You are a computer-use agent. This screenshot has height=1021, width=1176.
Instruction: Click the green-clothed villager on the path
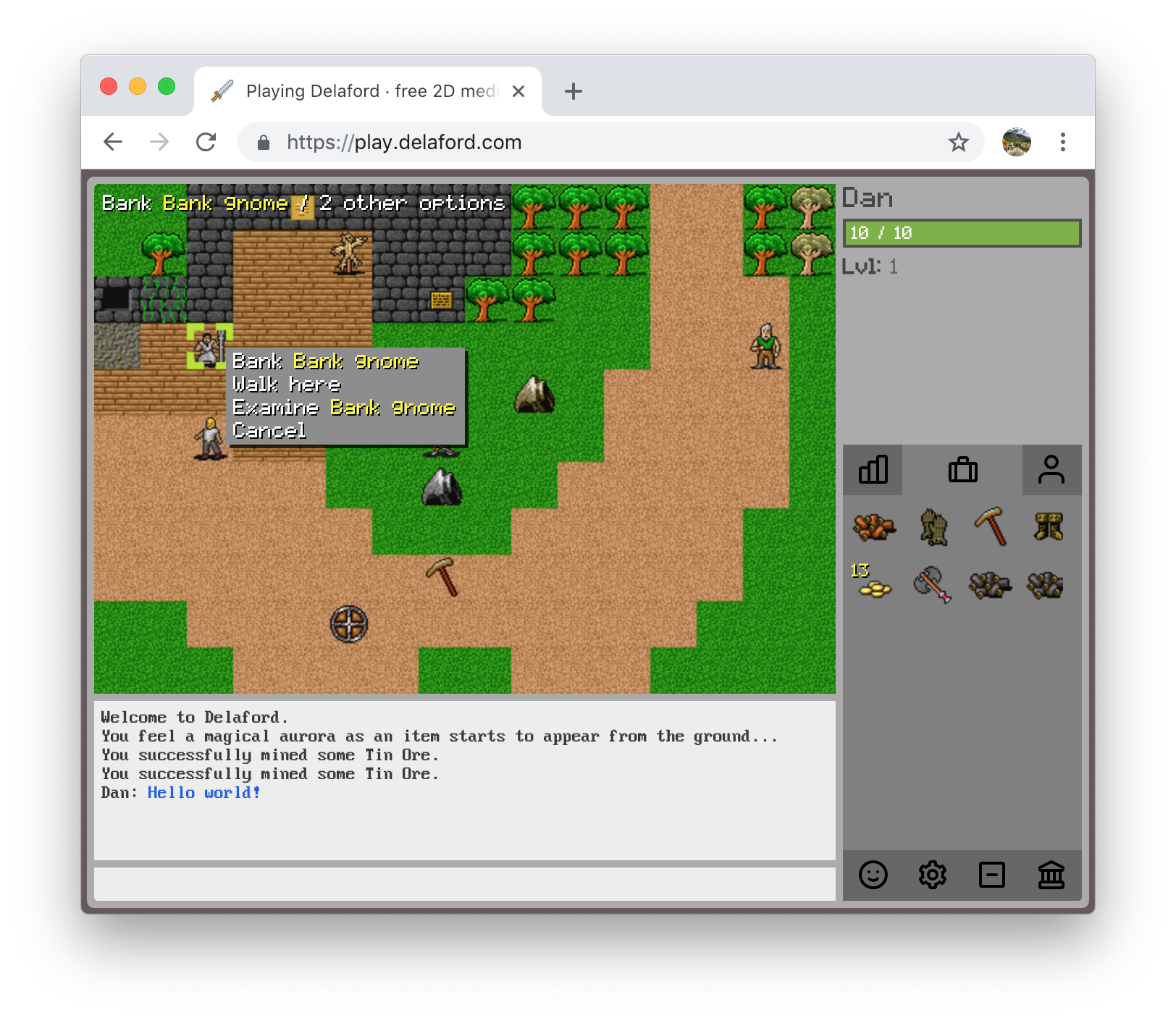coord(766,346)
